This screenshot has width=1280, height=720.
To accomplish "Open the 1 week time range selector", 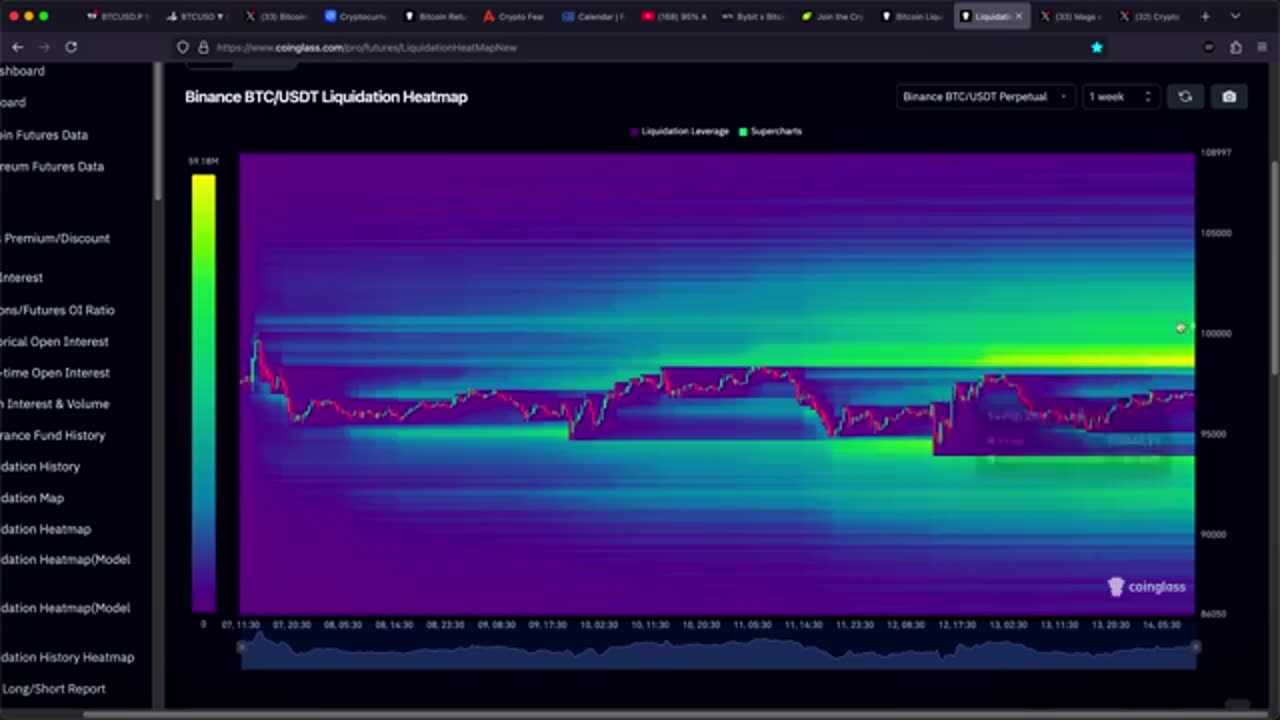I will coord(1120,97).
